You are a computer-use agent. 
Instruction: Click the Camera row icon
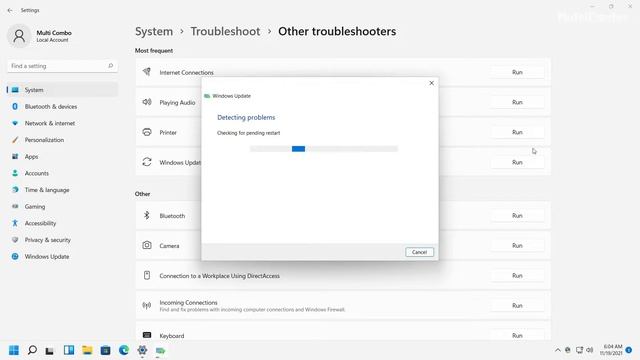coord(147,245)
